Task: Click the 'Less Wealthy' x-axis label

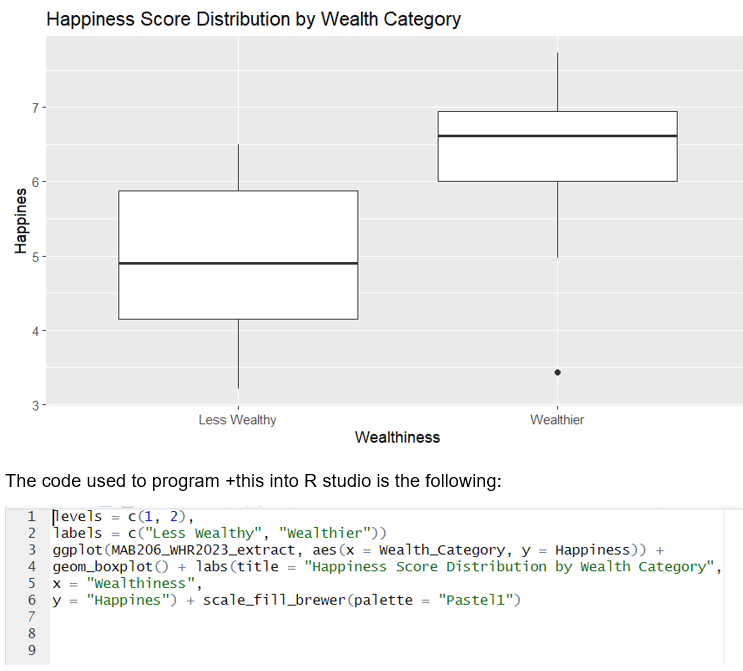Action: 237,420
